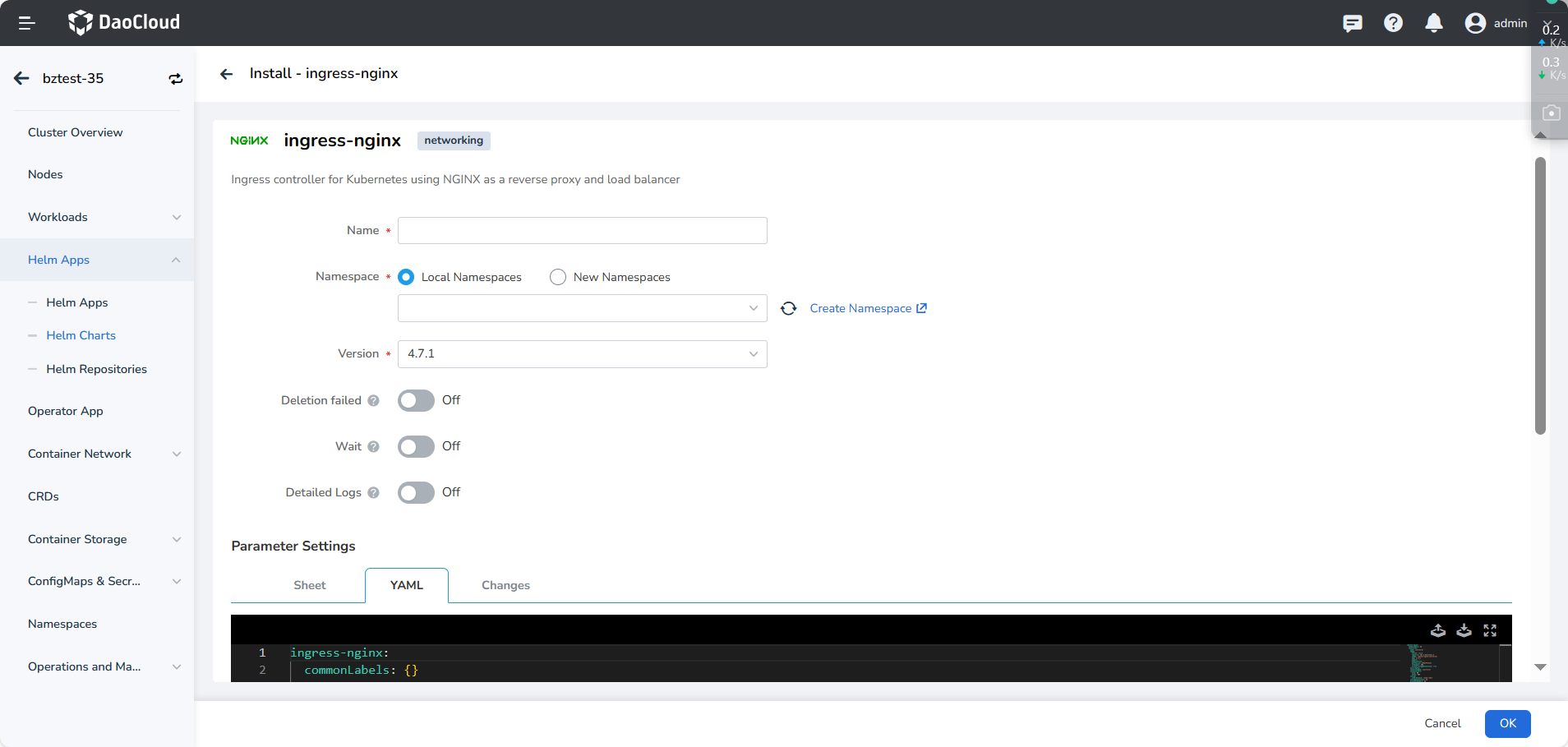Viewport: 1568px width, 747px height.
Task: Turn on the Wait switch
Action: (x=416, y=446)
